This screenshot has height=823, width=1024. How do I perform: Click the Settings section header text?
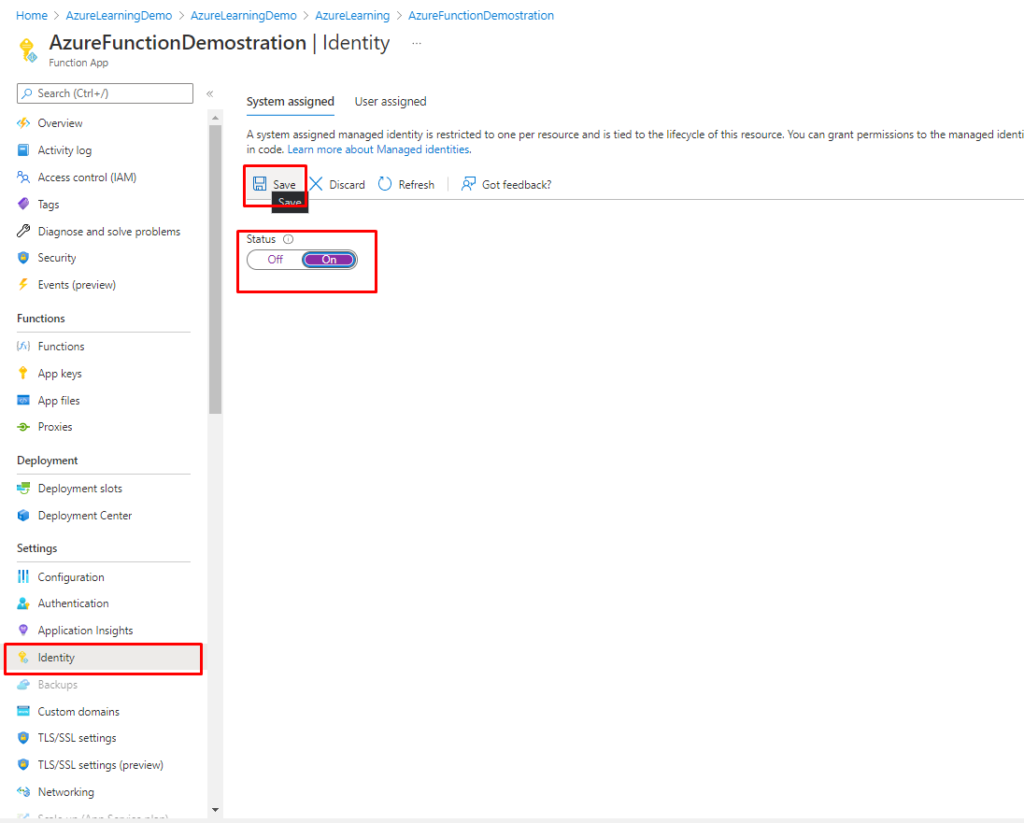[37, 548]
